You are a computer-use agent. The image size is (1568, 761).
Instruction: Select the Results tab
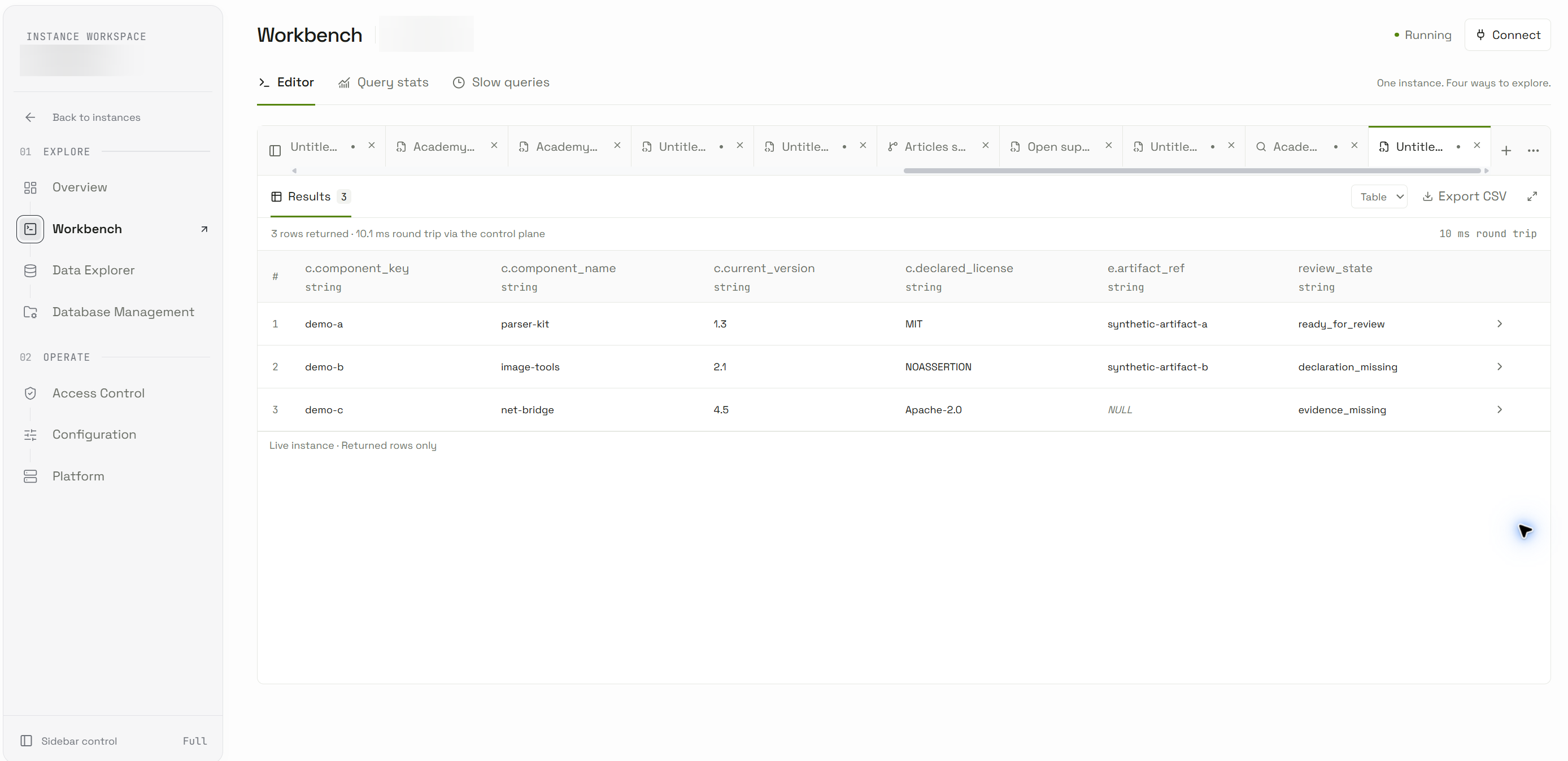tap(311, 196)
